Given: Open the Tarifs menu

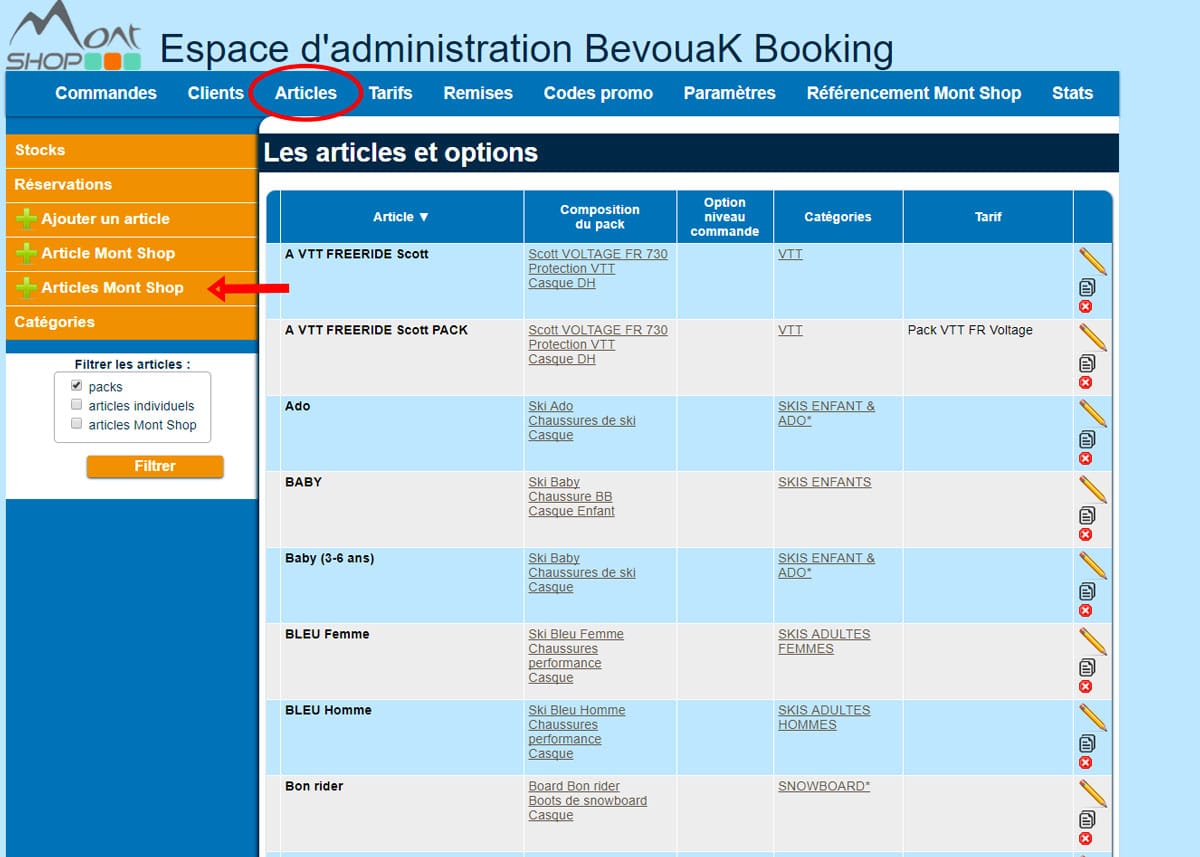Looking at the screenshot, I should (390, 93).
